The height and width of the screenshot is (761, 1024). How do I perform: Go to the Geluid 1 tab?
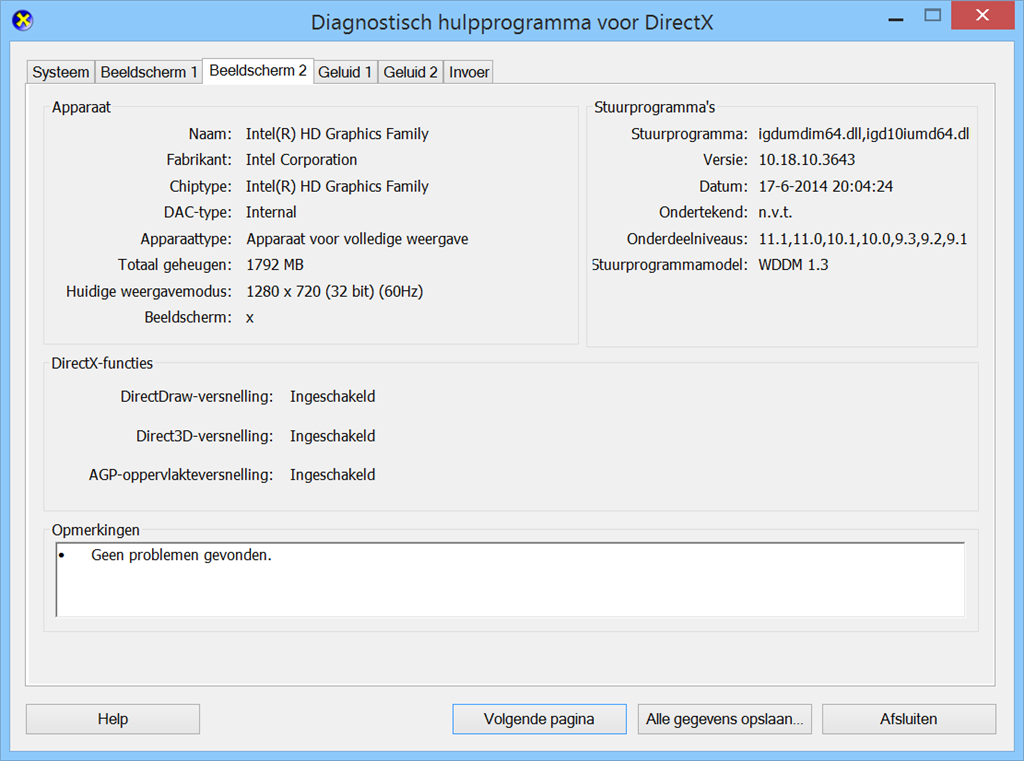(345, 72)
